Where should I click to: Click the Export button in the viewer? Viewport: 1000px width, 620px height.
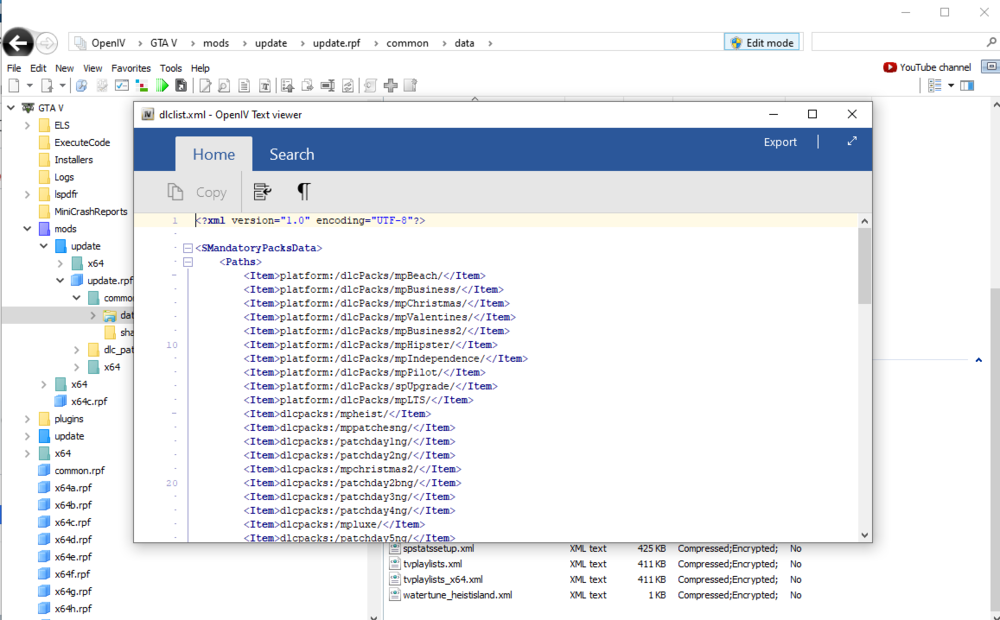click(780, 141)
